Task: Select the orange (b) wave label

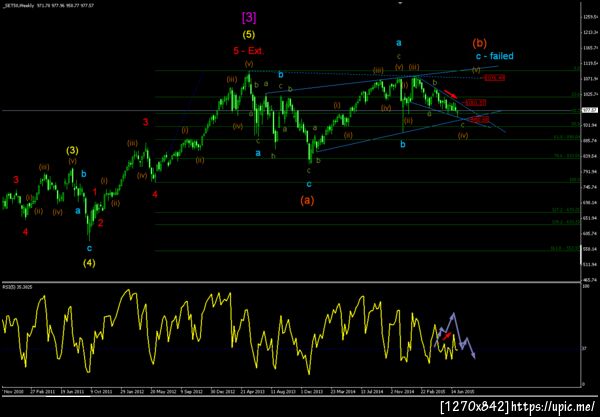Action: [479, 43]
